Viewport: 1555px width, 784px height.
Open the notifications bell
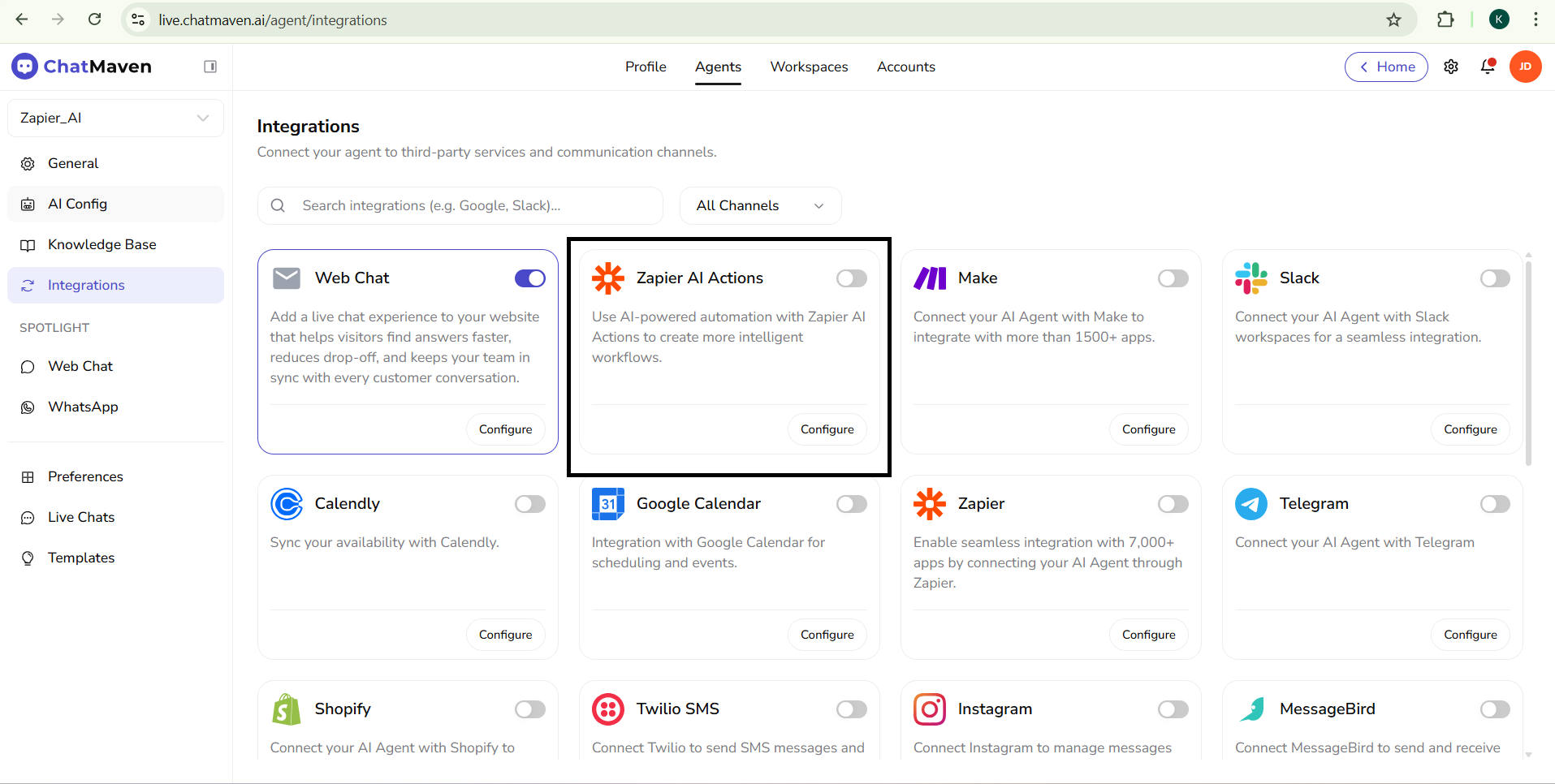[1488, 67]
